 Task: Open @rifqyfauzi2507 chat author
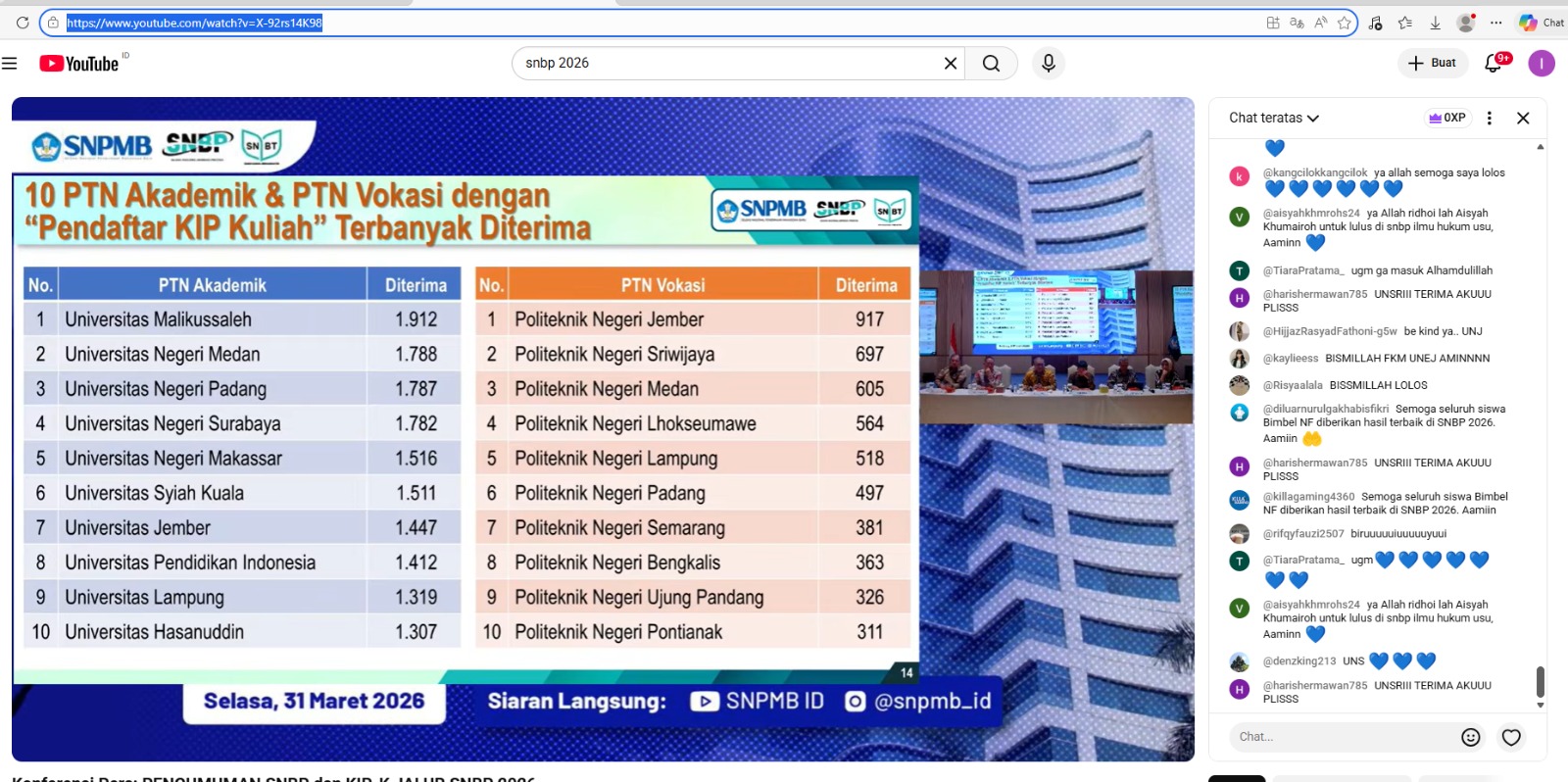[x=1303, y=534]
